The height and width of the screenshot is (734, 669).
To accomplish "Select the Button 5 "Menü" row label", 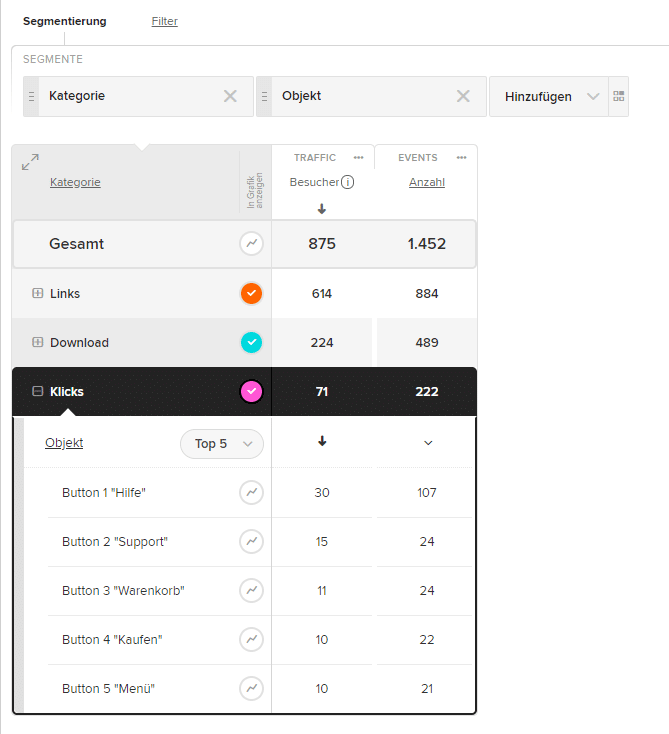I will click(x=108, y=689).
